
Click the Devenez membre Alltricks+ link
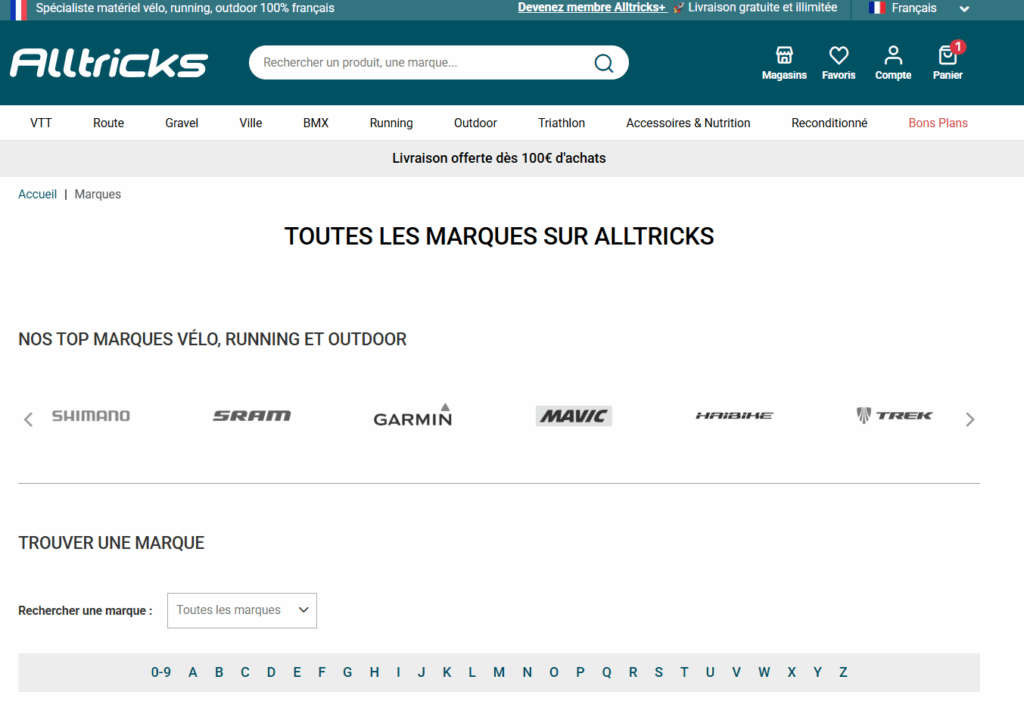point(591,8)
